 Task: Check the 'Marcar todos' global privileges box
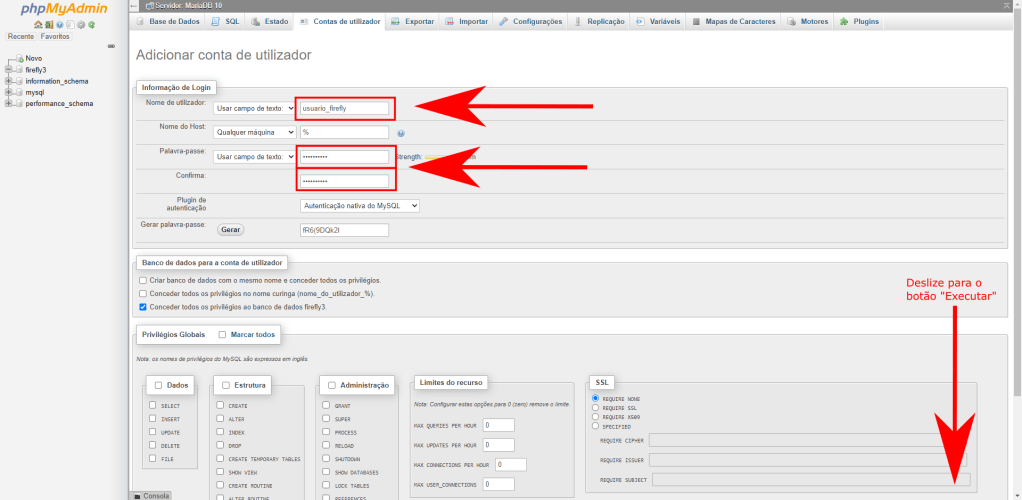[x=222, y=335]
